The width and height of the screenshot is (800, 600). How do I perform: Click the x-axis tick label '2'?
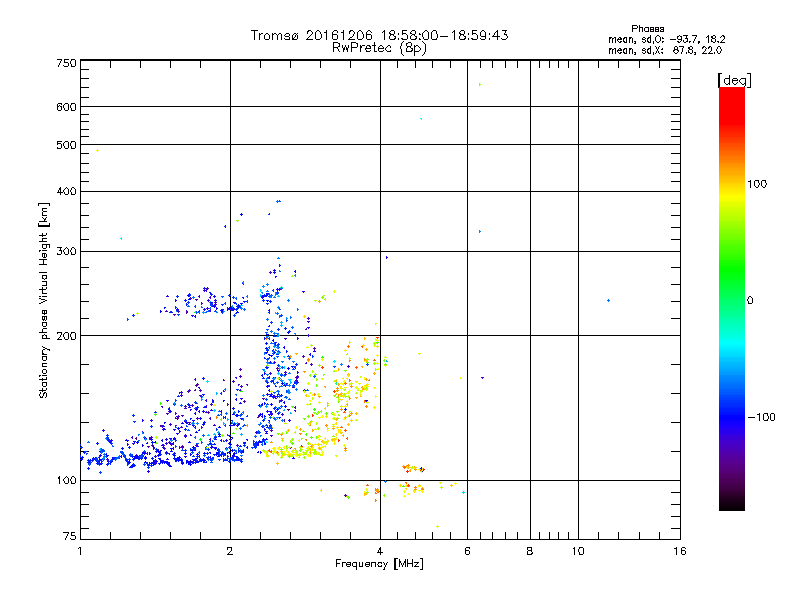pyautogui.click(x=230, y=551)
